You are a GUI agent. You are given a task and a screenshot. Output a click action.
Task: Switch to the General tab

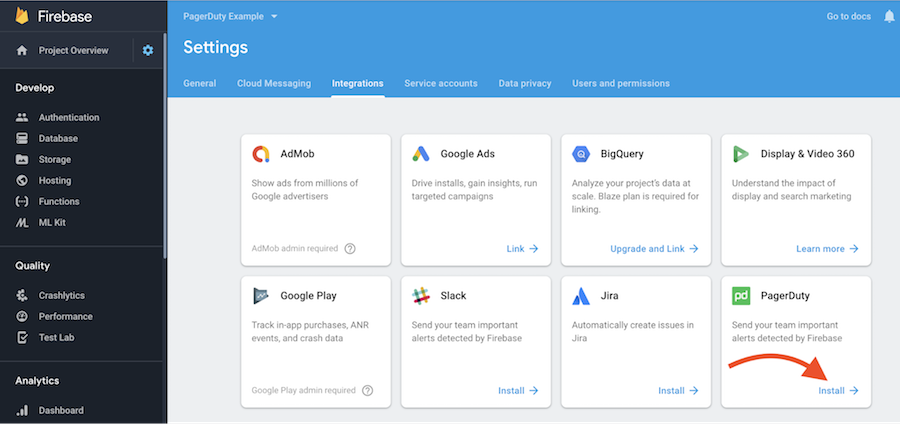(200, 83)
